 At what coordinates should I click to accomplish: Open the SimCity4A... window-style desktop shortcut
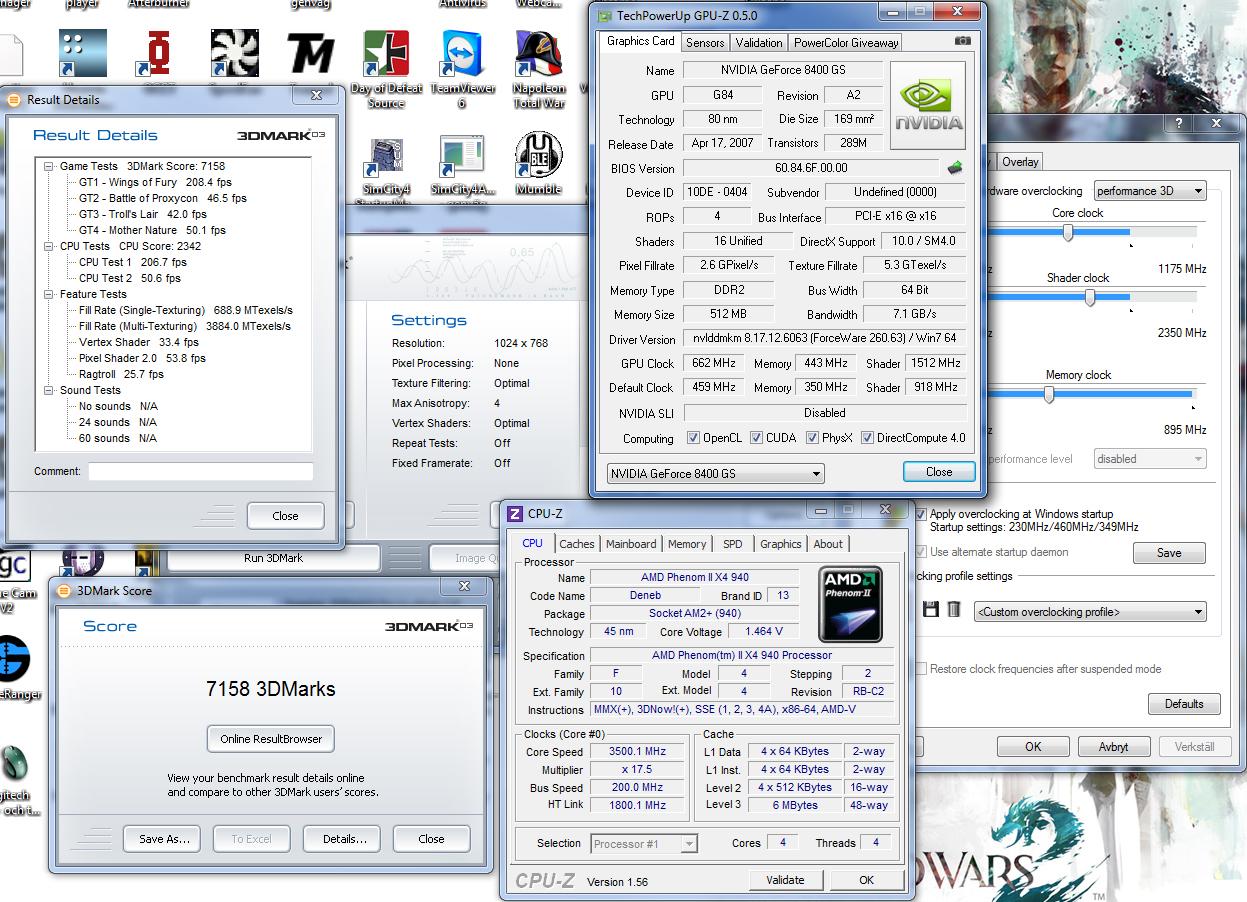click(462, 157)
